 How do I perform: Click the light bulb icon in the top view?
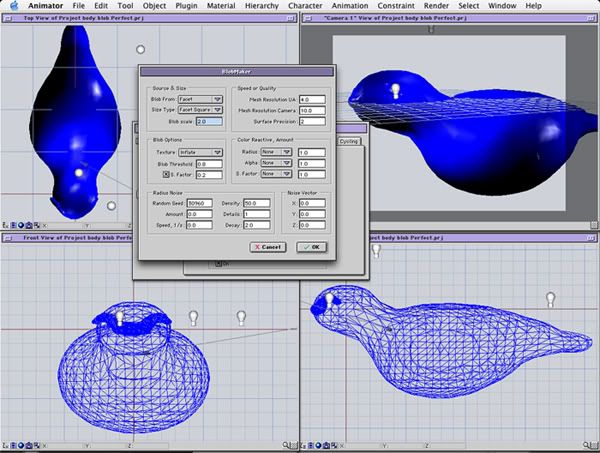(80, 174)
